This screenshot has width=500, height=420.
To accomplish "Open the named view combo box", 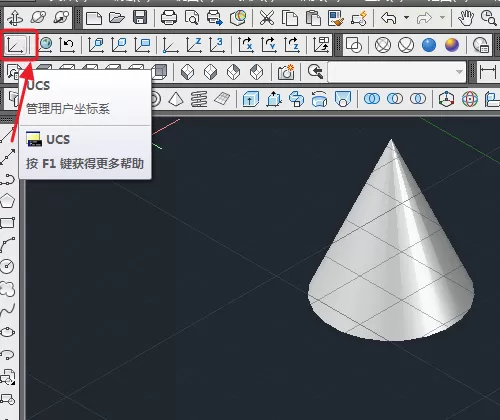I will coord(397,72).
